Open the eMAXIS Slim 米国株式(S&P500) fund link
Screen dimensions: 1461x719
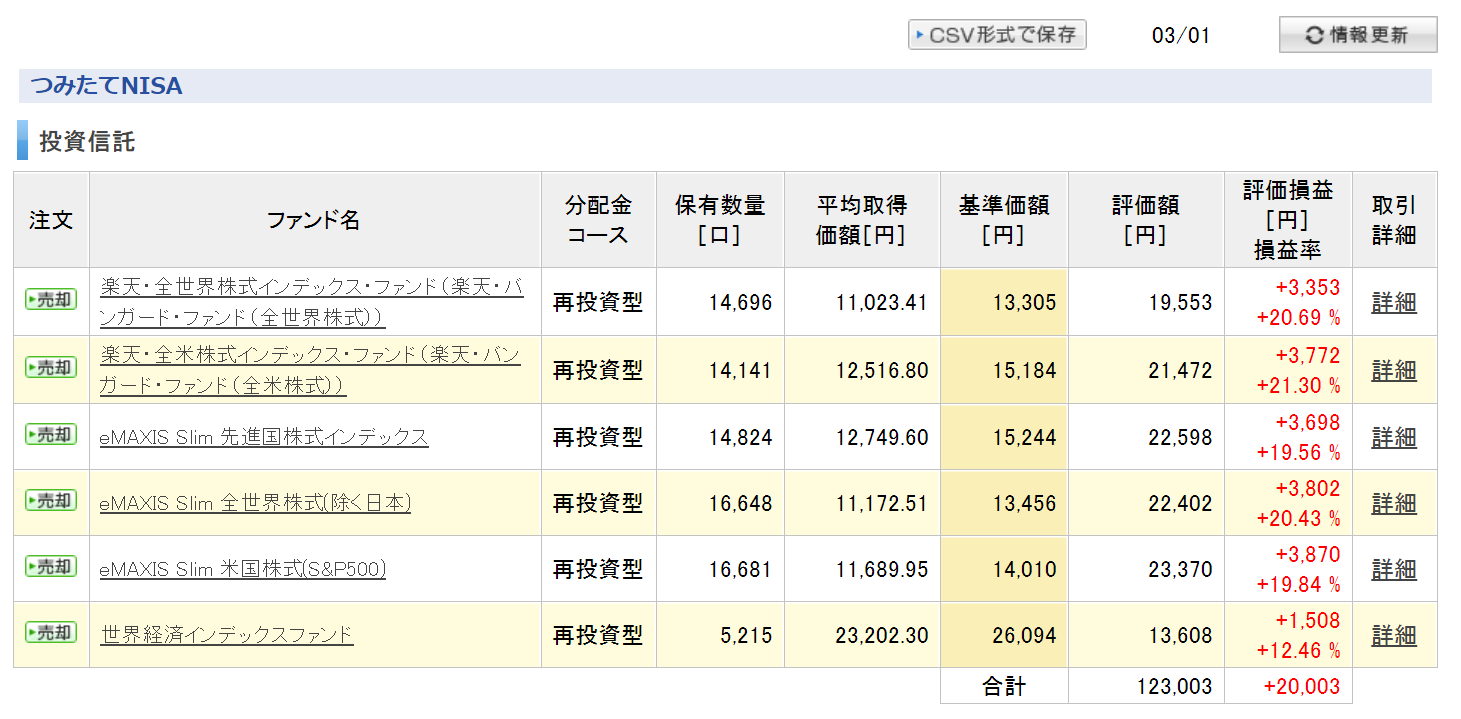[243, 569]
